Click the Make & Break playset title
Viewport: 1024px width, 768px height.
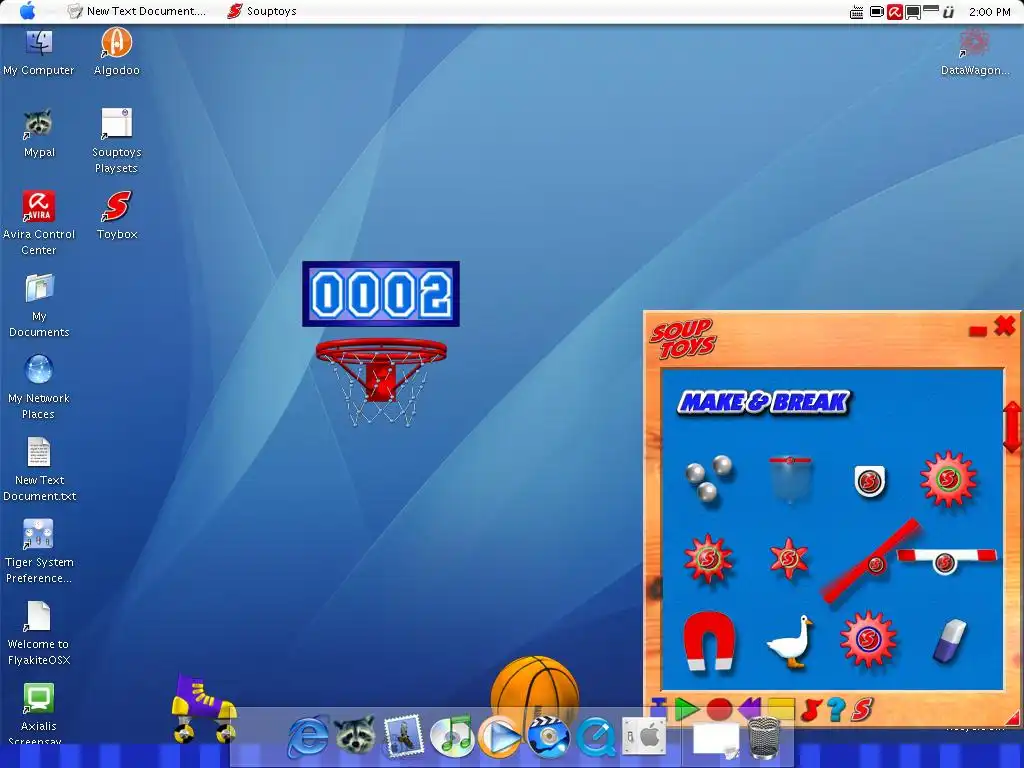pos(763,402)
